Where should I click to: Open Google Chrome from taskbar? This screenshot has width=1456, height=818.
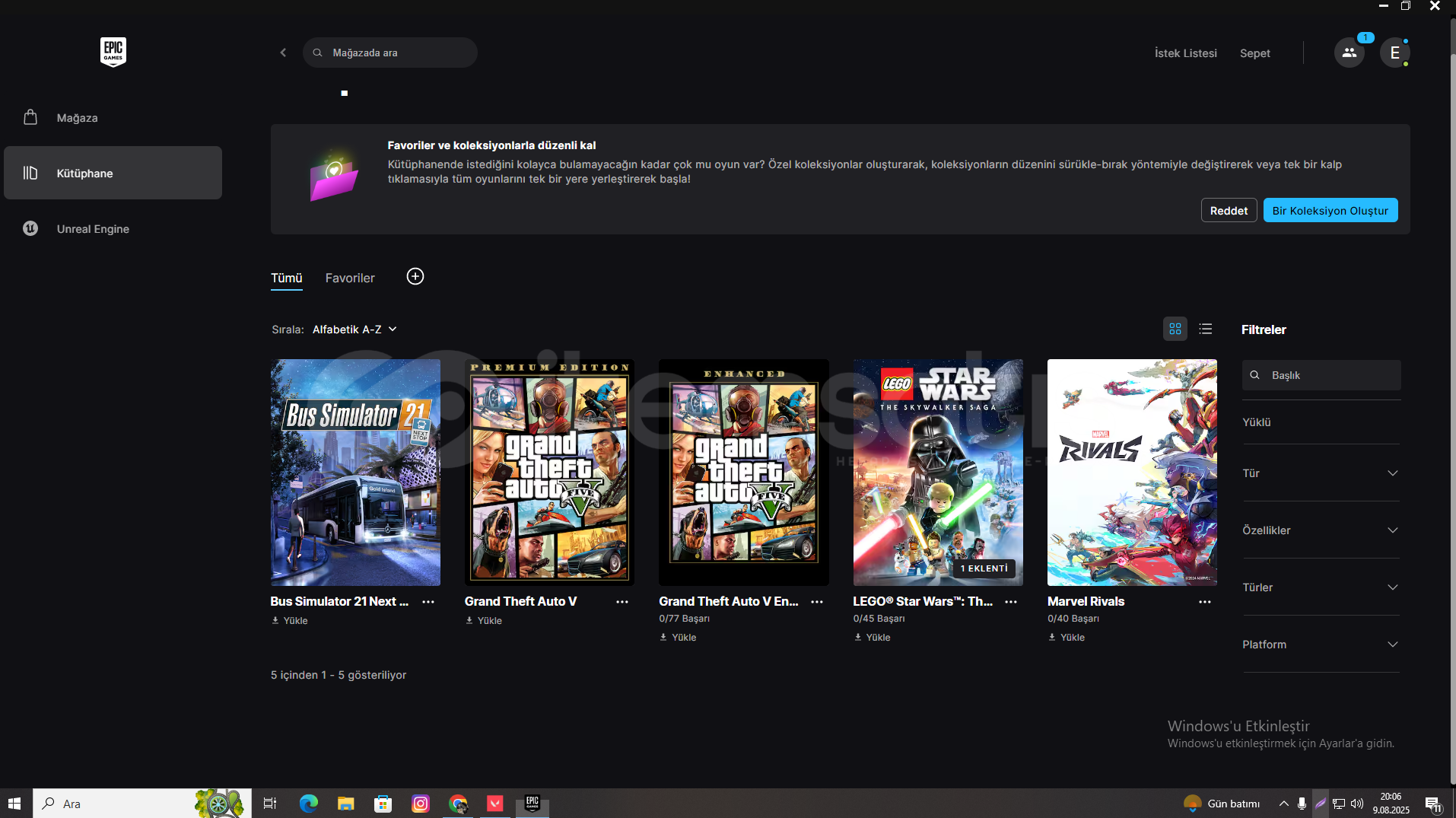(458, 804)
